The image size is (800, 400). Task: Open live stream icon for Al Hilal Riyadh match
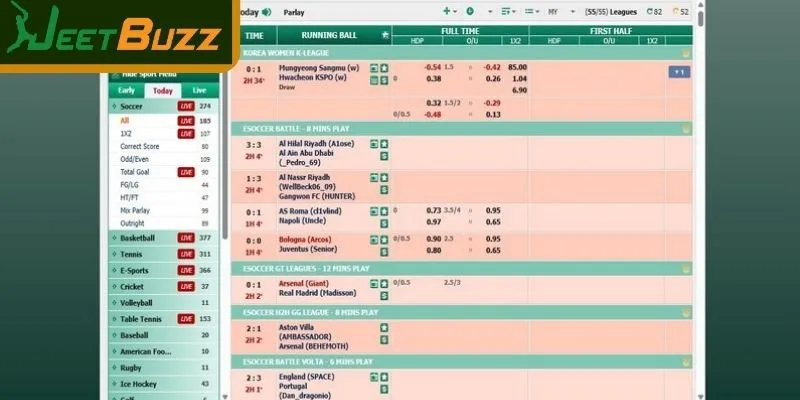(x=374, y=144)
